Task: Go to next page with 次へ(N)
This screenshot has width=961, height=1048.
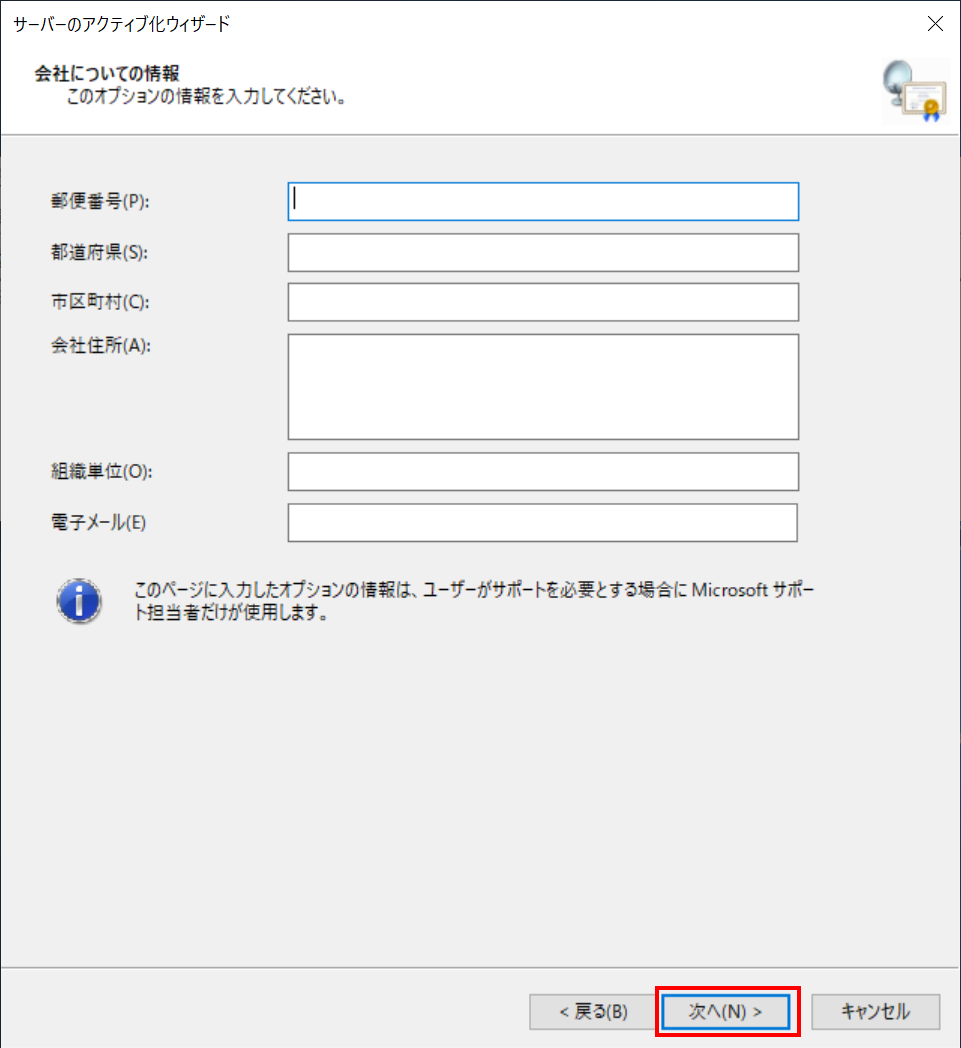Action: pyautogui.click(x=726, y=1011)
